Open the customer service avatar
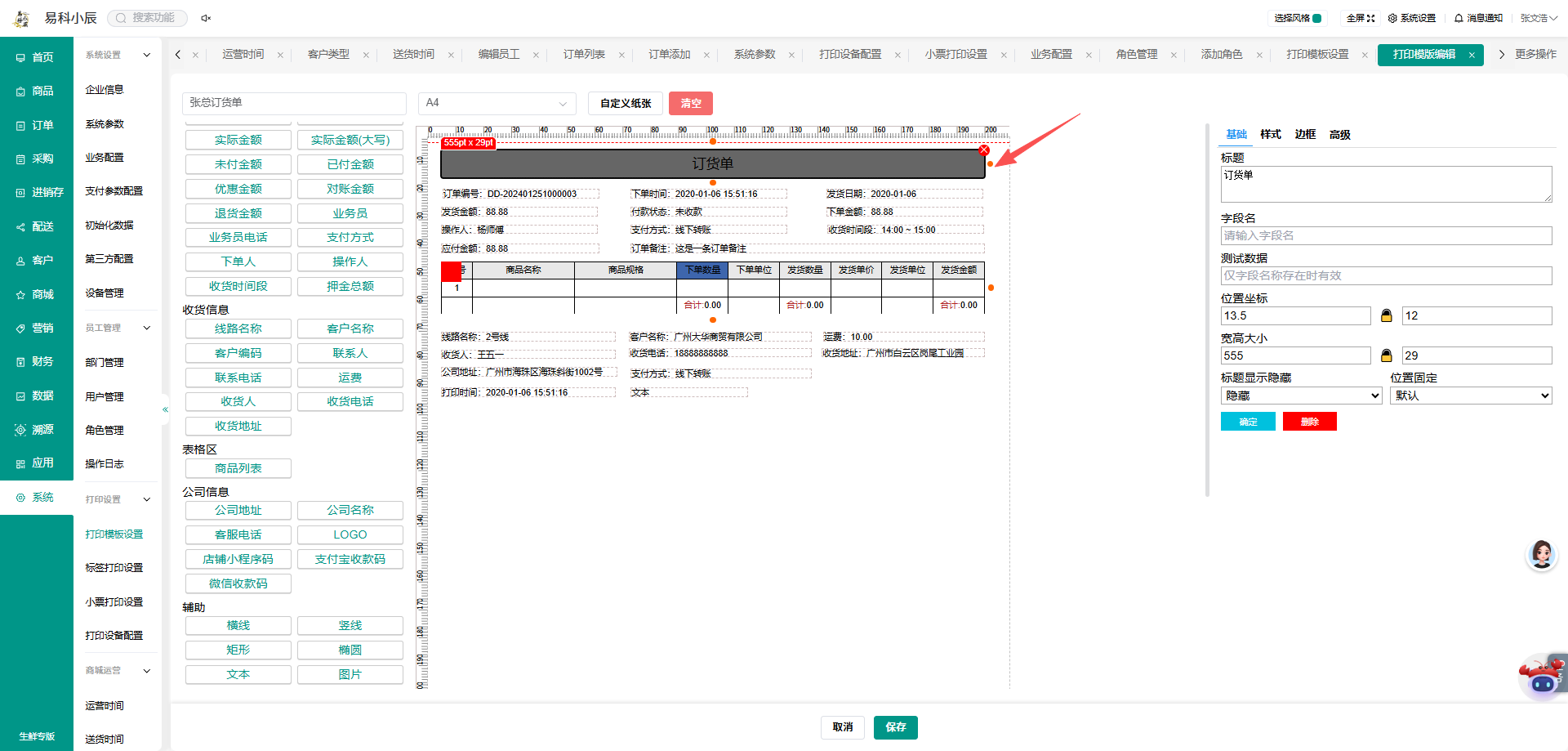This screenshot has width=1568, height=751. pos(1541,555)
